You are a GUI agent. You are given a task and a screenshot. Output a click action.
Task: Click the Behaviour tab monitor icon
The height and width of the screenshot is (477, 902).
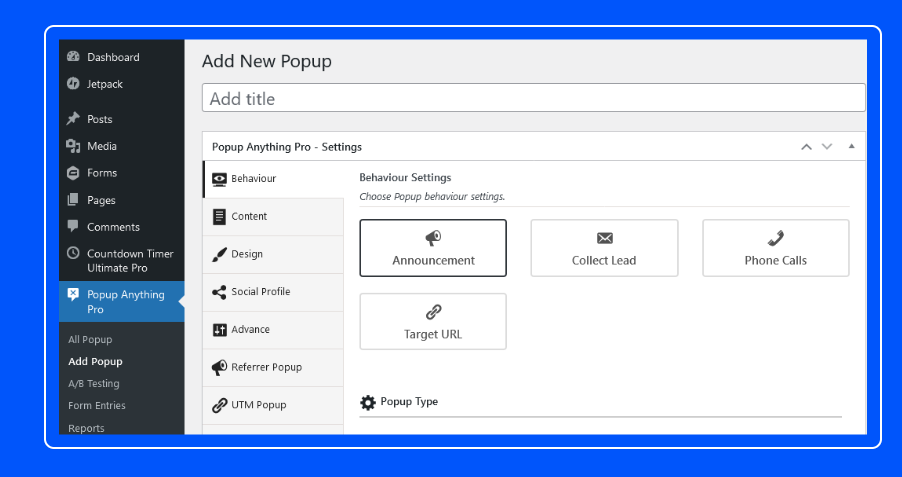click(x=219, y=179)
